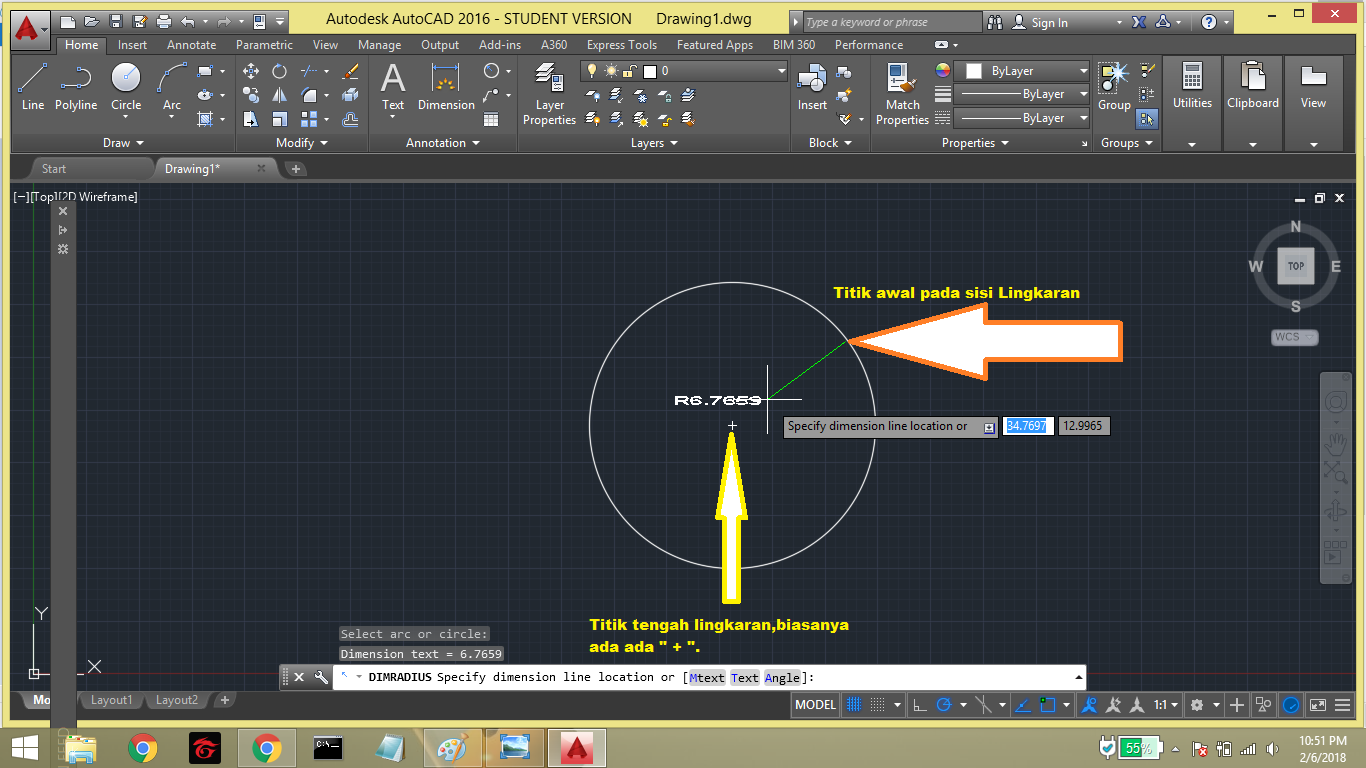This screenshot has height=768, width=1366.
Task: Click the Plot (print) icon
Action: point(163,21)
